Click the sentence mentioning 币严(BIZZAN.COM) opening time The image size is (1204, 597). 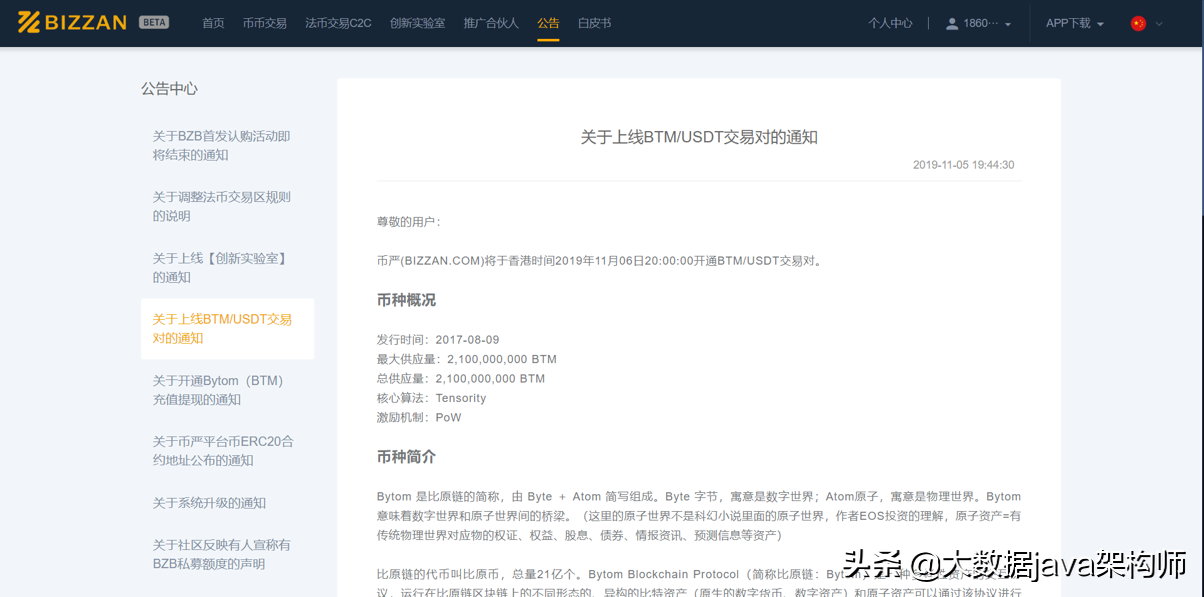(x=601, y=261)
